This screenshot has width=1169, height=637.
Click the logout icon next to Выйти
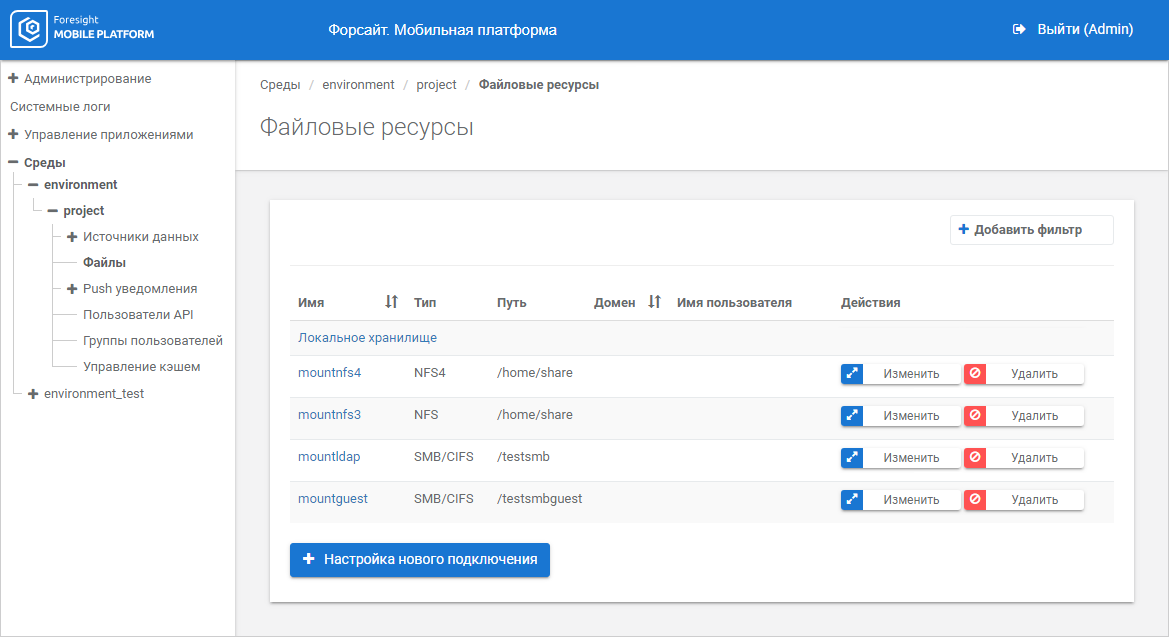[1019, 30]
